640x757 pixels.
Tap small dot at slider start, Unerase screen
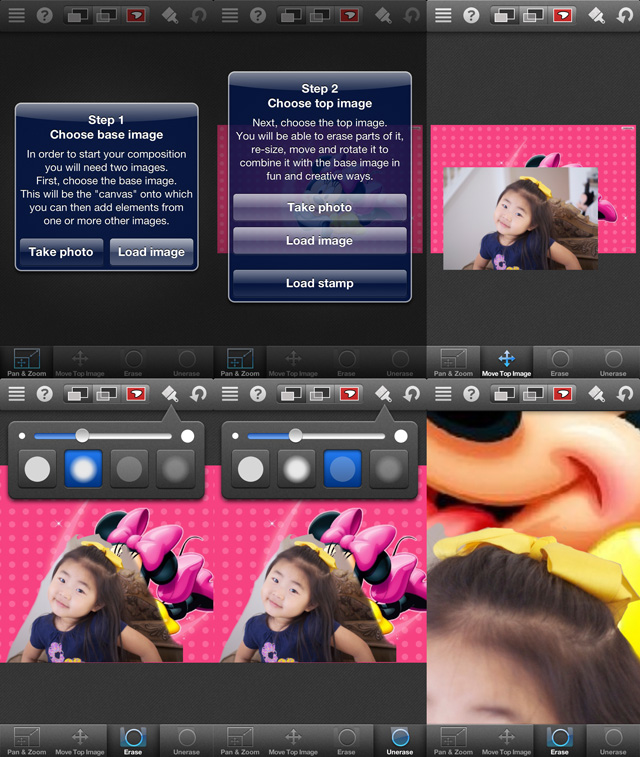pos(235,436)
